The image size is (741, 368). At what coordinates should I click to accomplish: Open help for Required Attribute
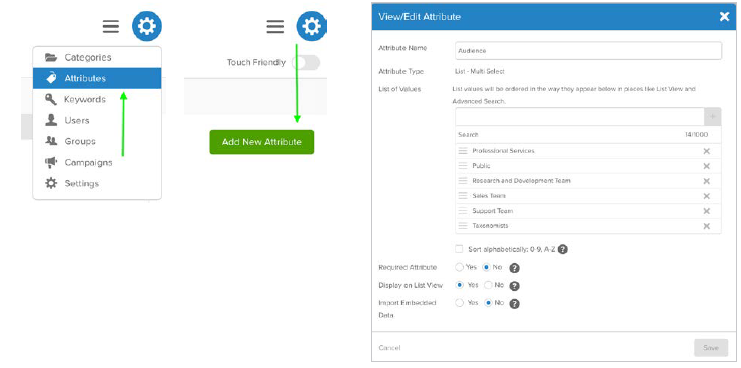(x=515, y=268)
